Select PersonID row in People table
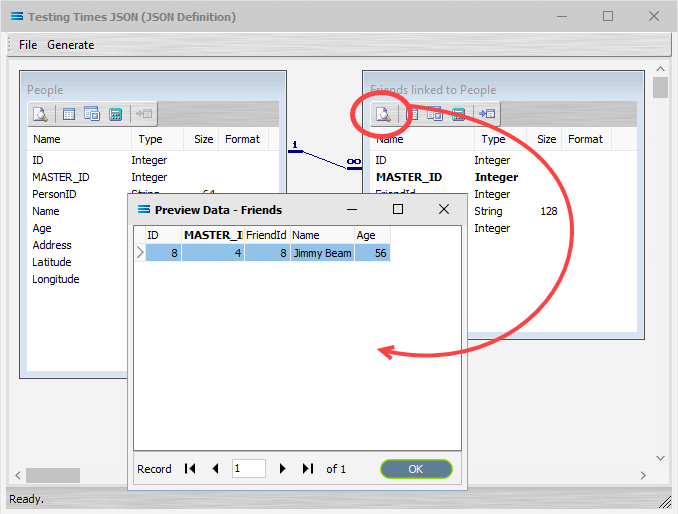 [78, 194]
